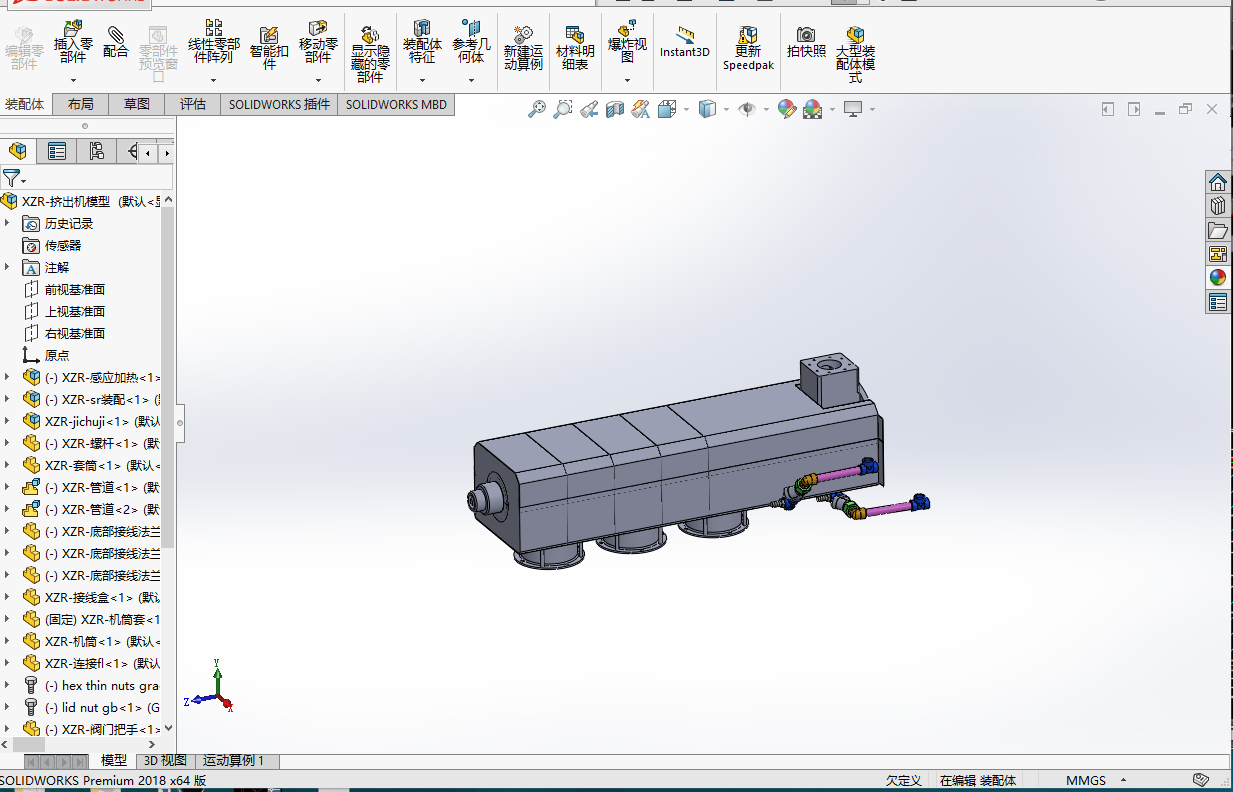The width and height of the screenshot is (1233, 792).
Task: Open the SOLIDWORKS MBD tab
Action: tap(397, 104)
